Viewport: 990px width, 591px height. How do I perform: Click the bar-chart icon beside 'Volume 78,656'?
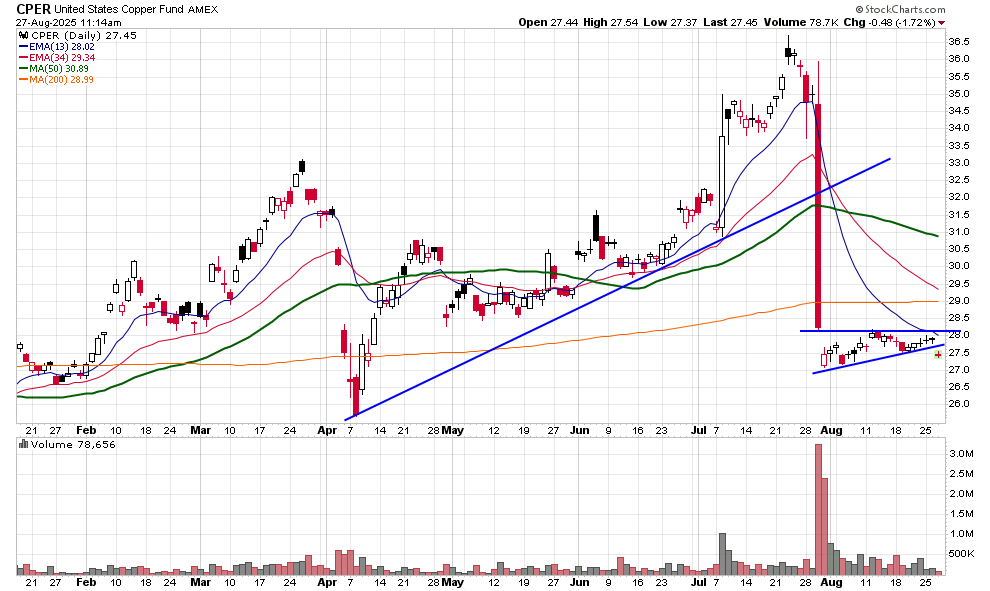(x=24, y=444)
